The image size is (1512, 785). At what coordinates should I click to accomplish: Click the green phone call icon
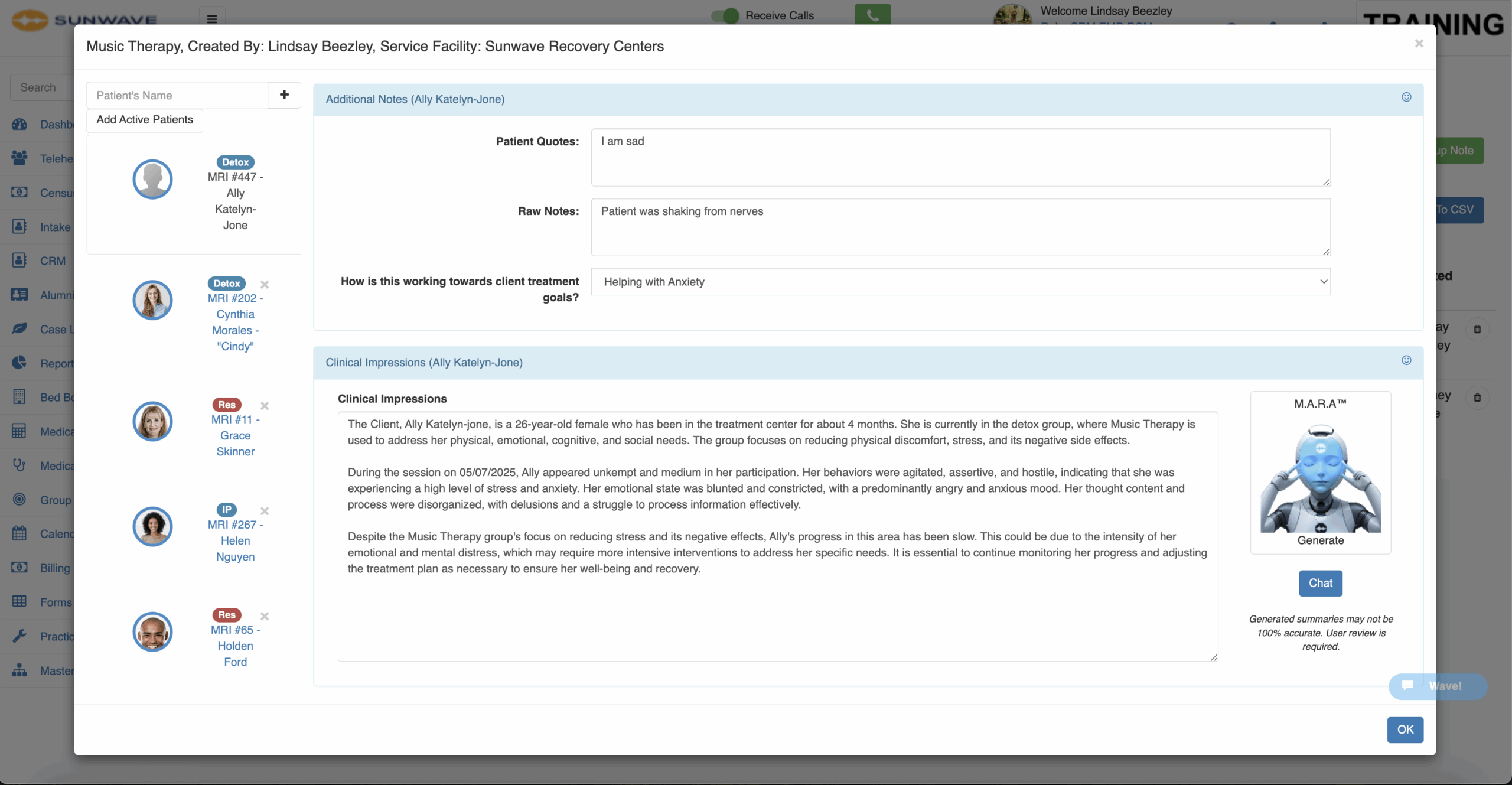coord(872,15)
